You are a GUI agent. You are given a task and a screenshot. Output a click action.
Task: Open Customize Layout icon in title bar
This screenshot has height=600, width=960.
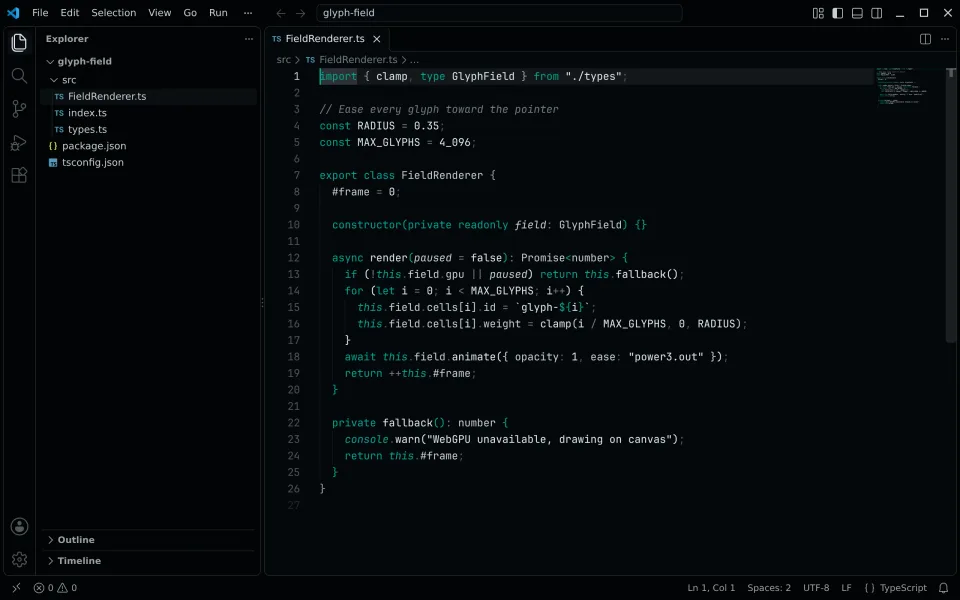coord(818,13)
